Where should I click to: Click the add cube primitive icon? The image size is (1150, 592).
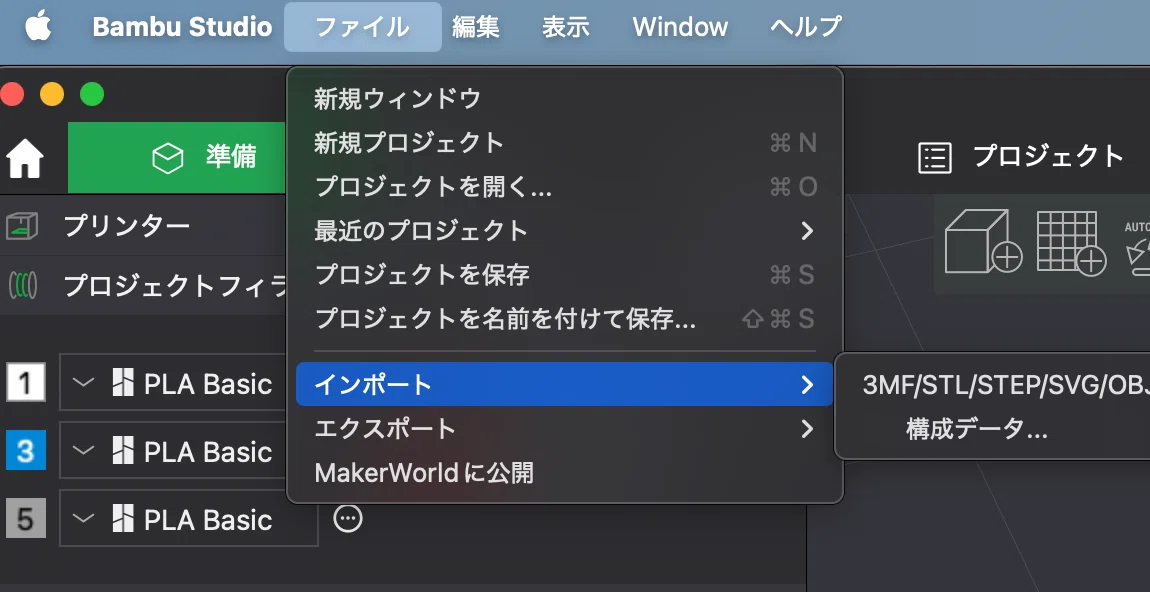[x=984, y=241]
